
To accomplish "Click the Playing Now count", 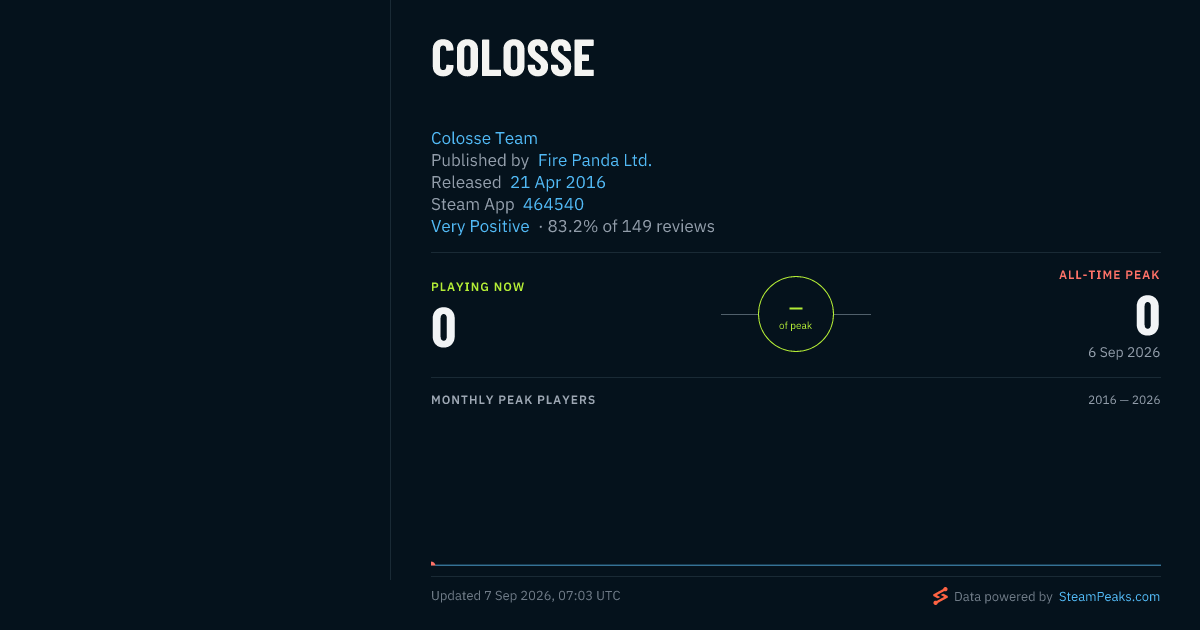I will [444, 327].
